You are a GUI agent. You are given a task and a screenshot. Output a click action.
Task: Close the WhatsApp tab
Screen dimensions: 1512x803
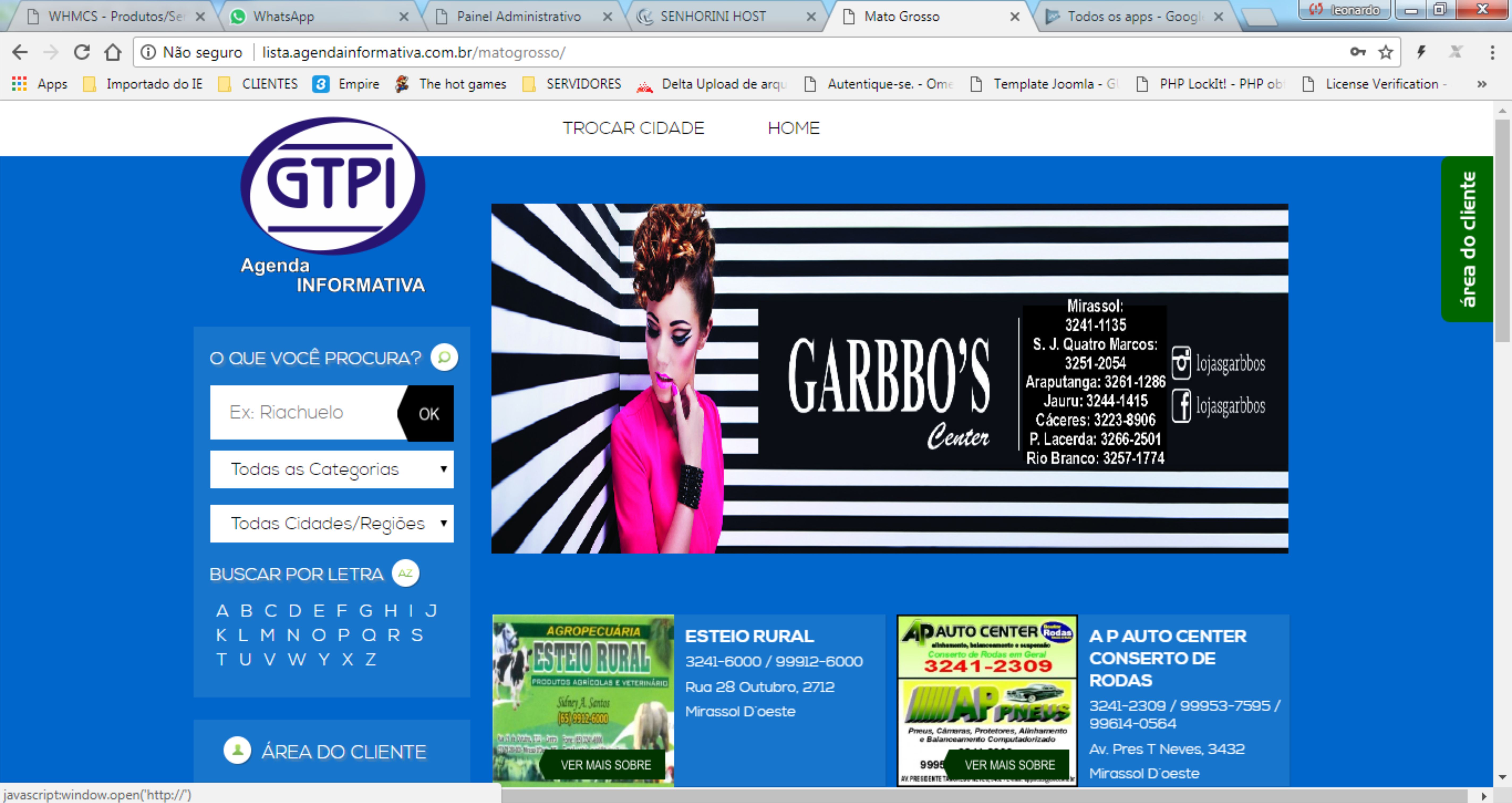[x=403, y=16]
